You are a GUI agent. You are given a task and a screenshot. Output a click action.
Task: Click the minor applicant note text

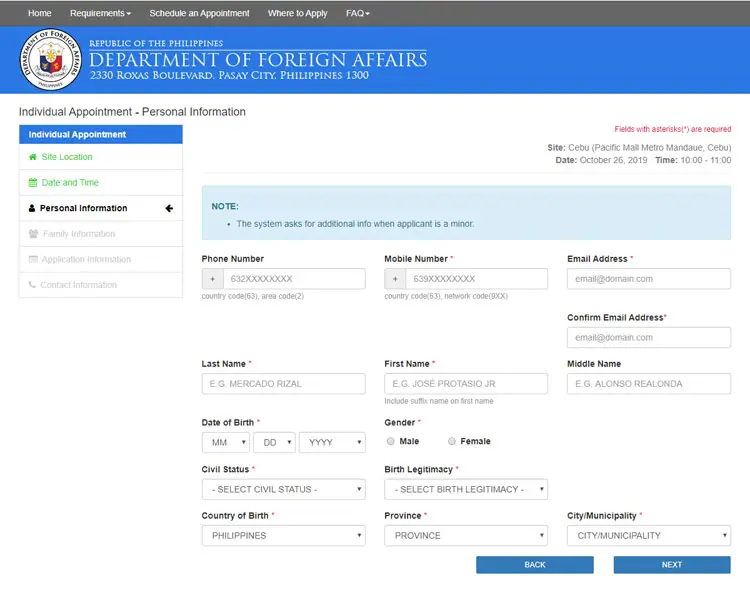pos(355,224)
